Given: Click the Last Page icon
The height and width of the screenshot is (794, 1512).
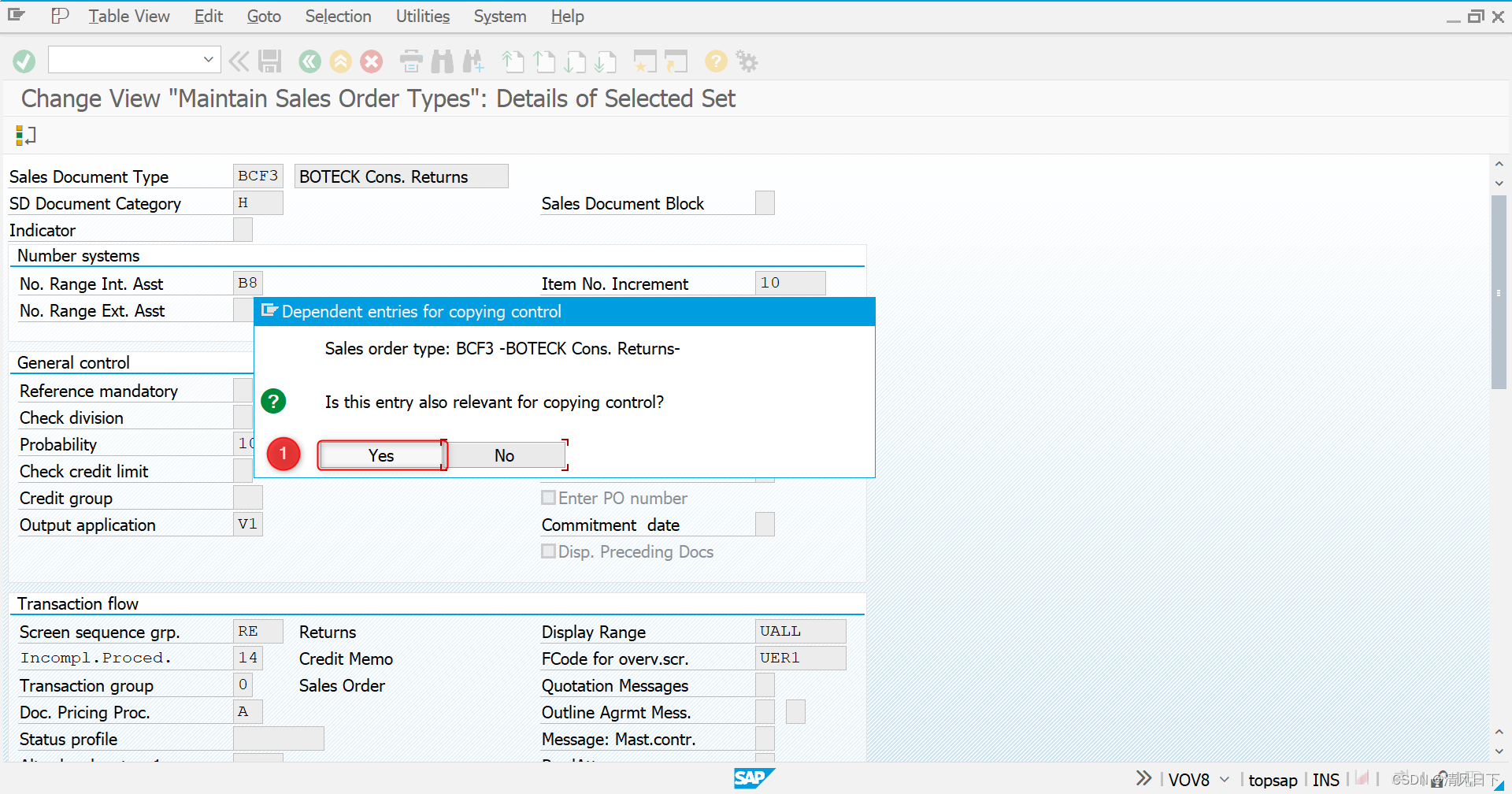Looking at the screenshot, I should click(x=606, y=61).
